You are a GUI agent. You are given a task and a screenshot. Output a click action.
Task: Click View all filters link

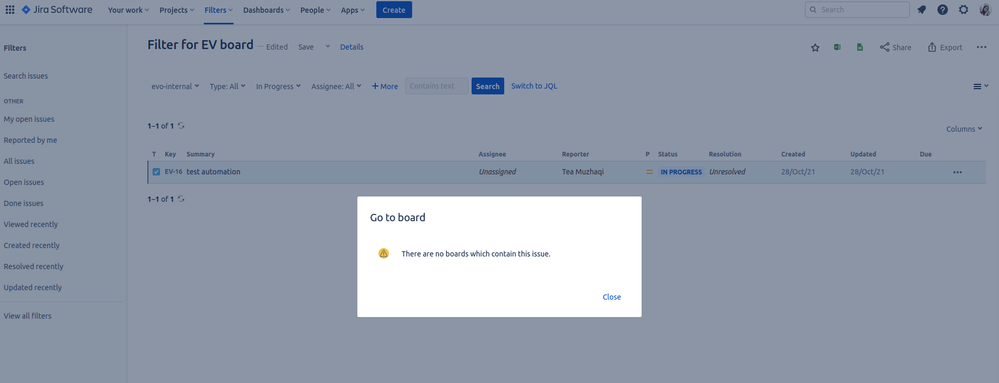(x=27, y=316)
